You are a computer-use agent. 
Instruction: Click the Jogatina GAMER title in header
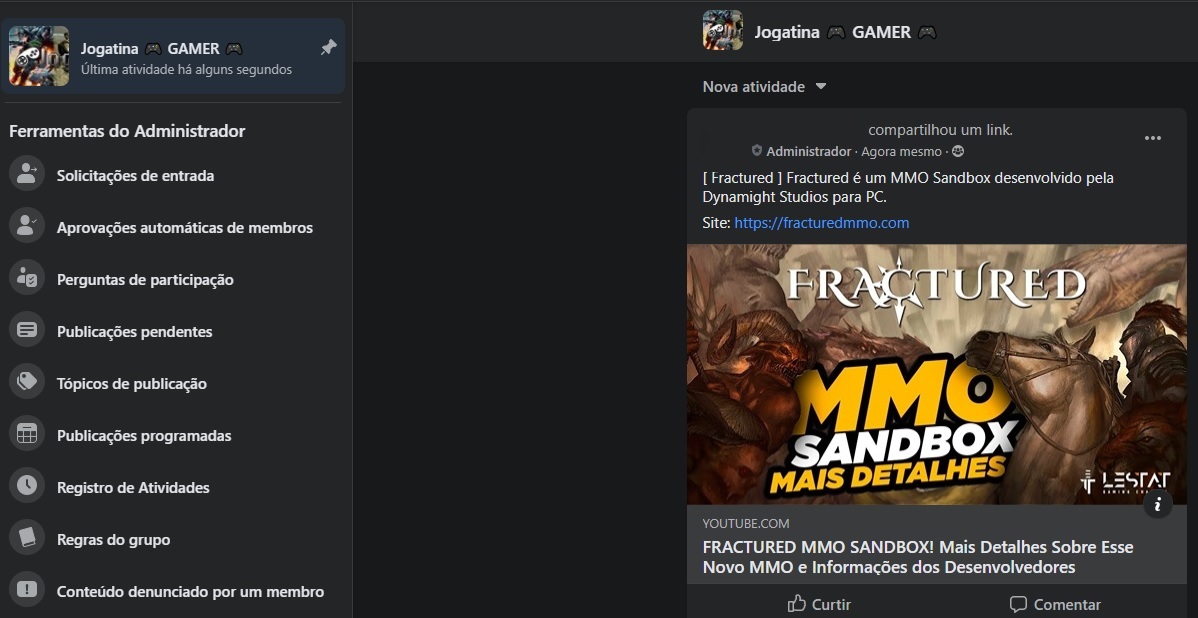pyautogui.click(x=845, y=32)
